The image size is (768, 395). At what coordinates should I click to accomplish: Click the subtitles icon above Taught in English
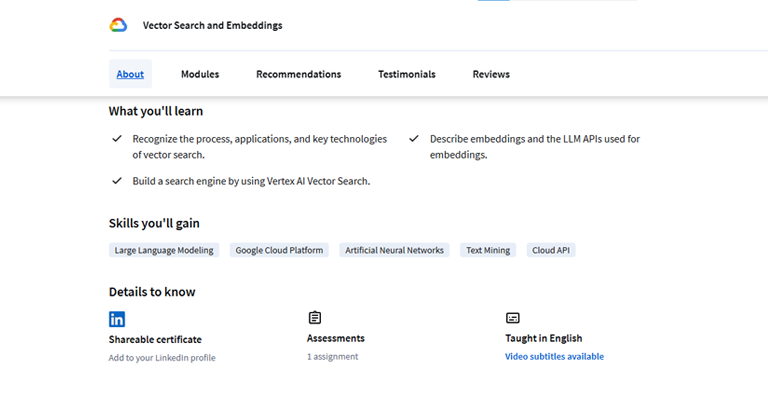[x=512, y=318]
